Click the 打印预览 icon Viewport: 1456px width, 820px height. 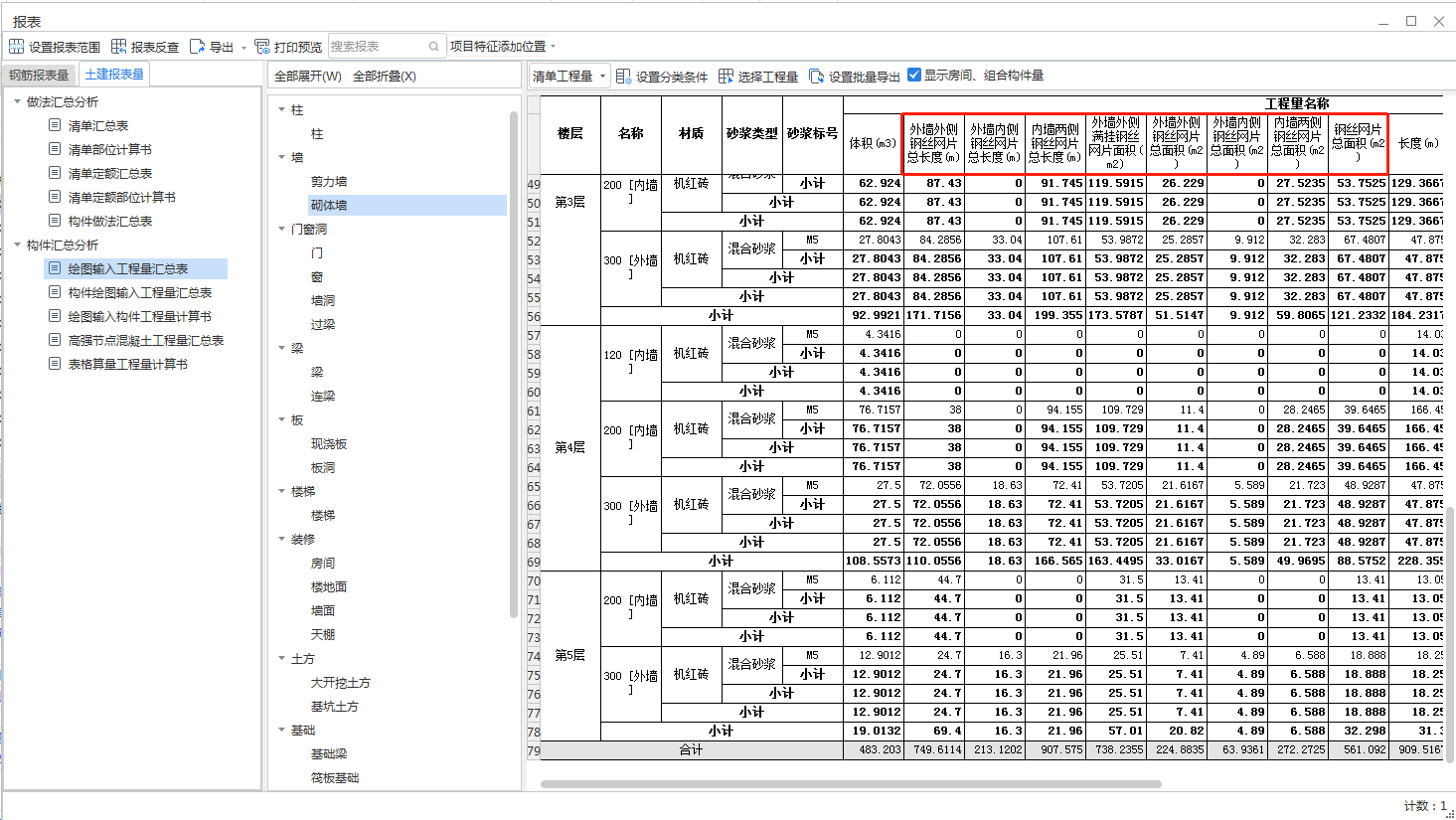262,47
